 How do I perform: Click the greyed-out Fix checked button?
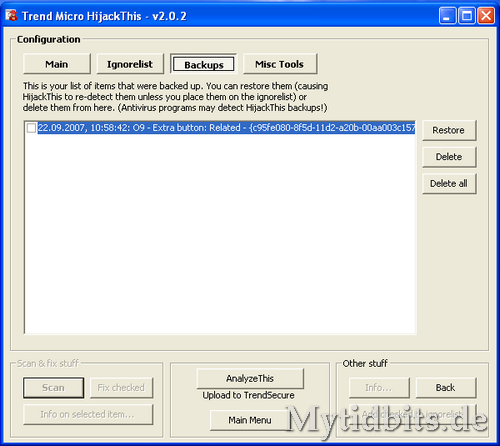[121, 387]
